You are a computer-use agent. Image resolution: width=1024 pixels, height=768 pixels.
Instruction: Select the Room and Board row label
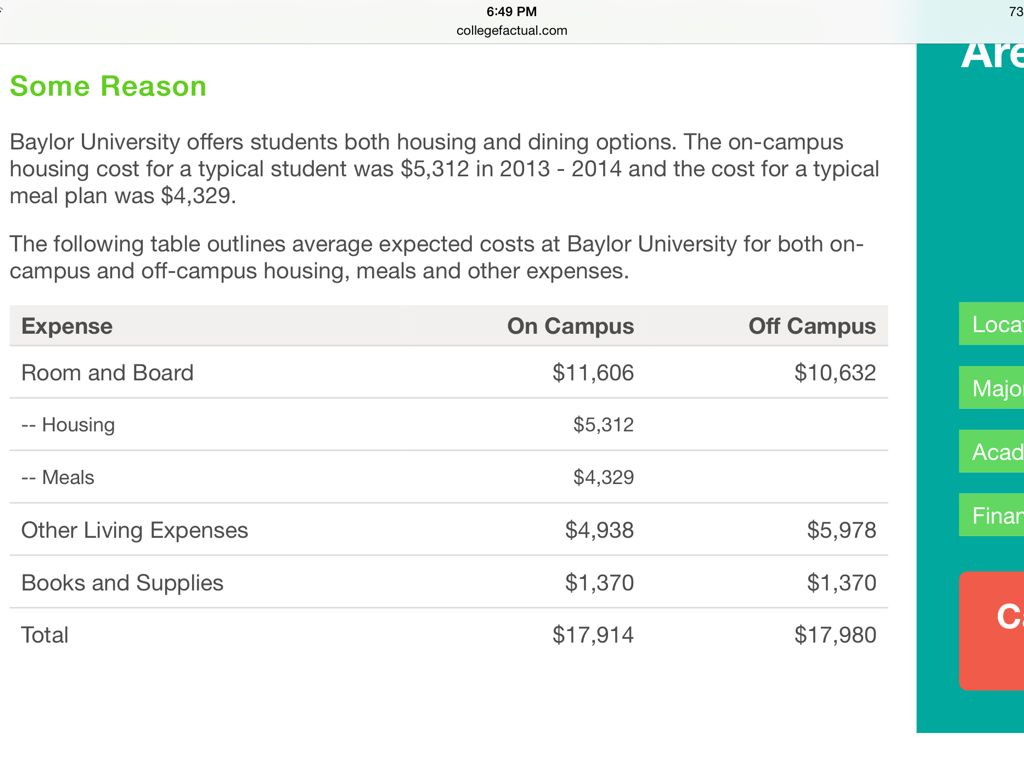[107, 373]
